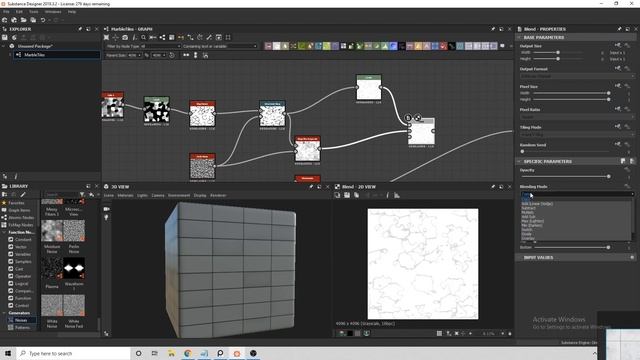Open the Tiling Mode dropdown
The width and height of the screenshot is (640, 360).
point(577,135)
